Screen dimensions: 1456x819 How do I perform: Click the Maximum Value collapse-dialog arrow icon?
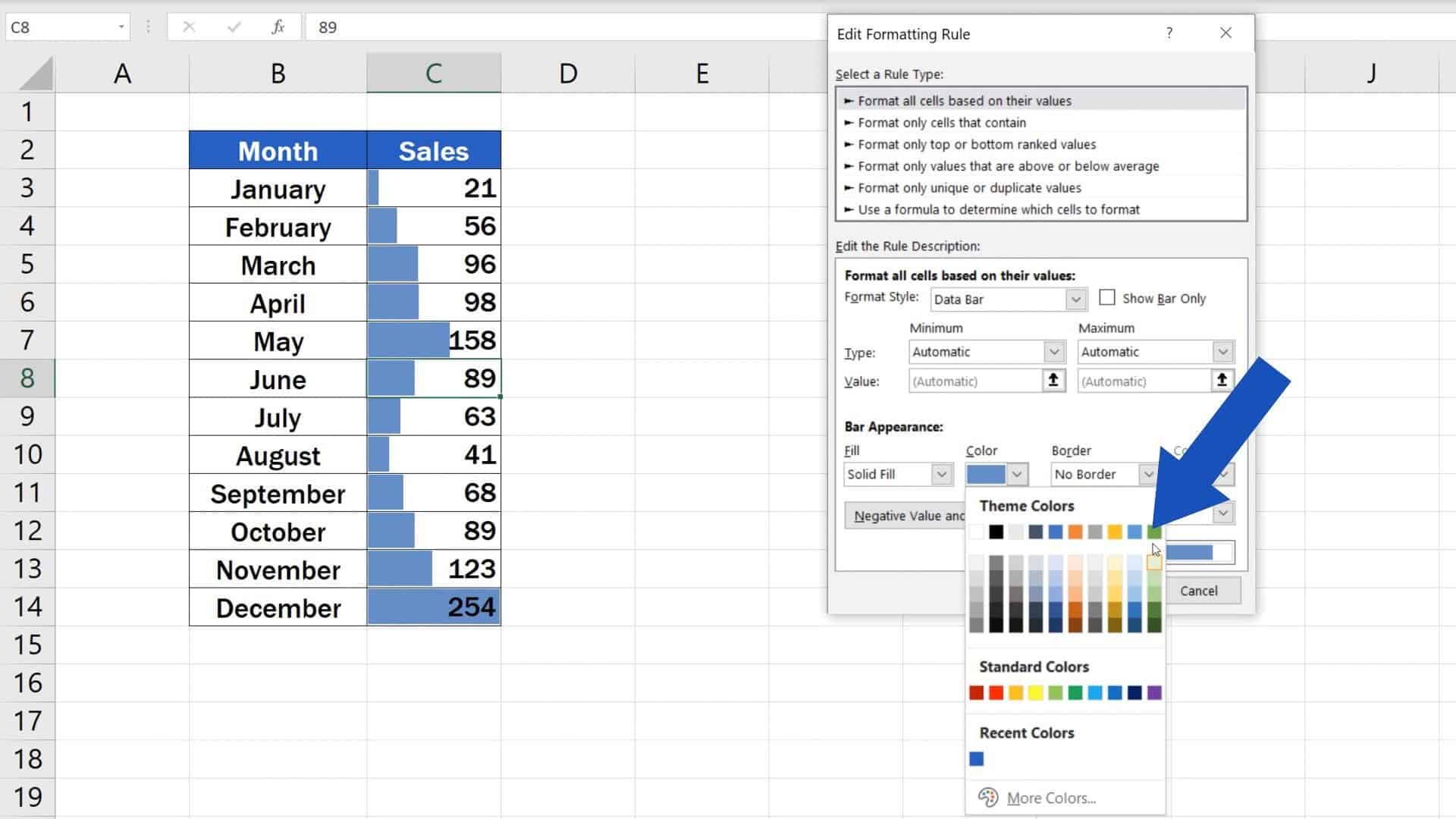point(1222,381)
